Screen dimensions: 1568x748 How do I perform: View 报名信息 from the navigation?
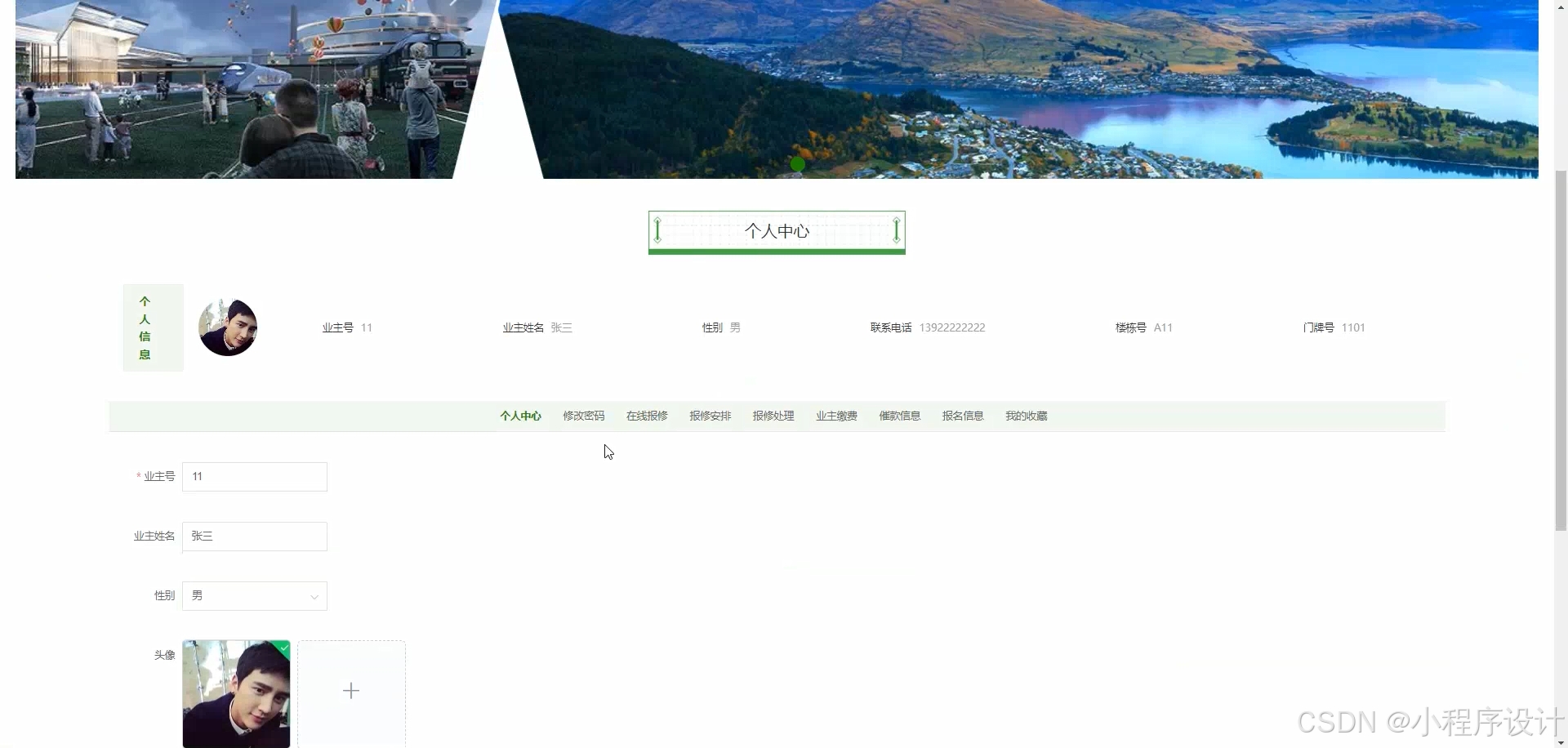(962, 416)
